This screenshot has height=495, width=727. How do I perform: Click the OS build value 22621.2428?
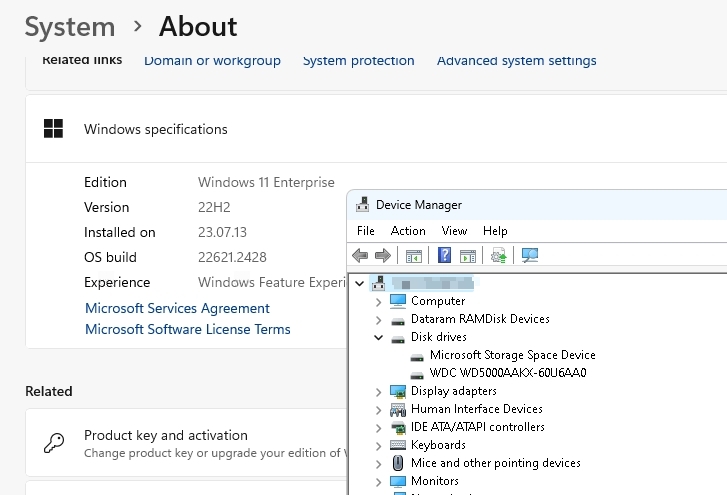(x=232, y=257)
